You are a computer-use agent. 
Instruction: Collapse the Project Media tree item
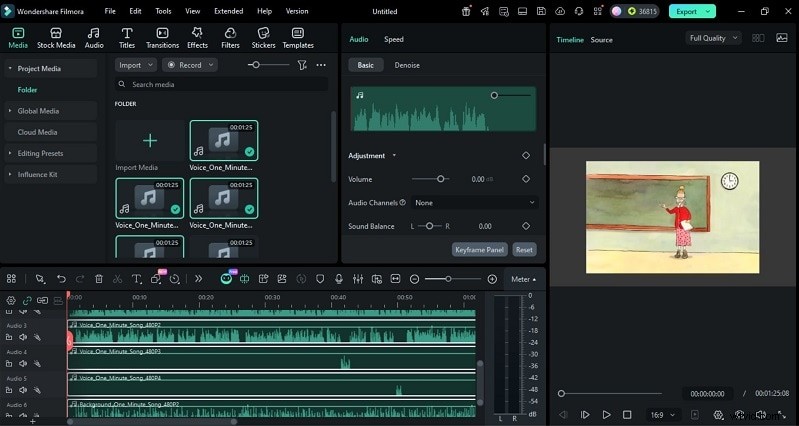pyautogui.click(x=10, y=68)
